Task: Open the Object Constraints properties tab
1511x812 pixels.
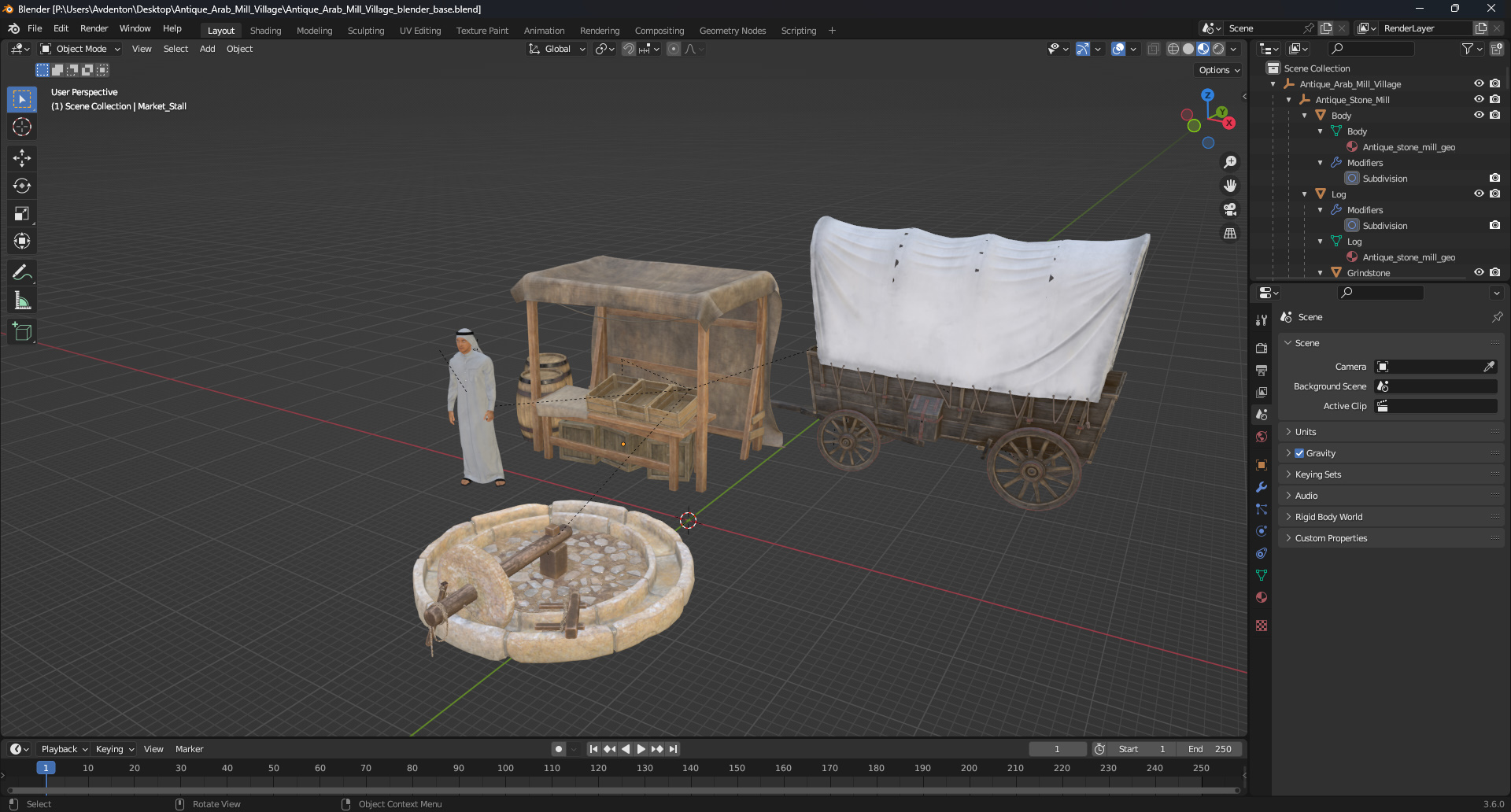Action: pyautogui.click(x=1262, y=553)
